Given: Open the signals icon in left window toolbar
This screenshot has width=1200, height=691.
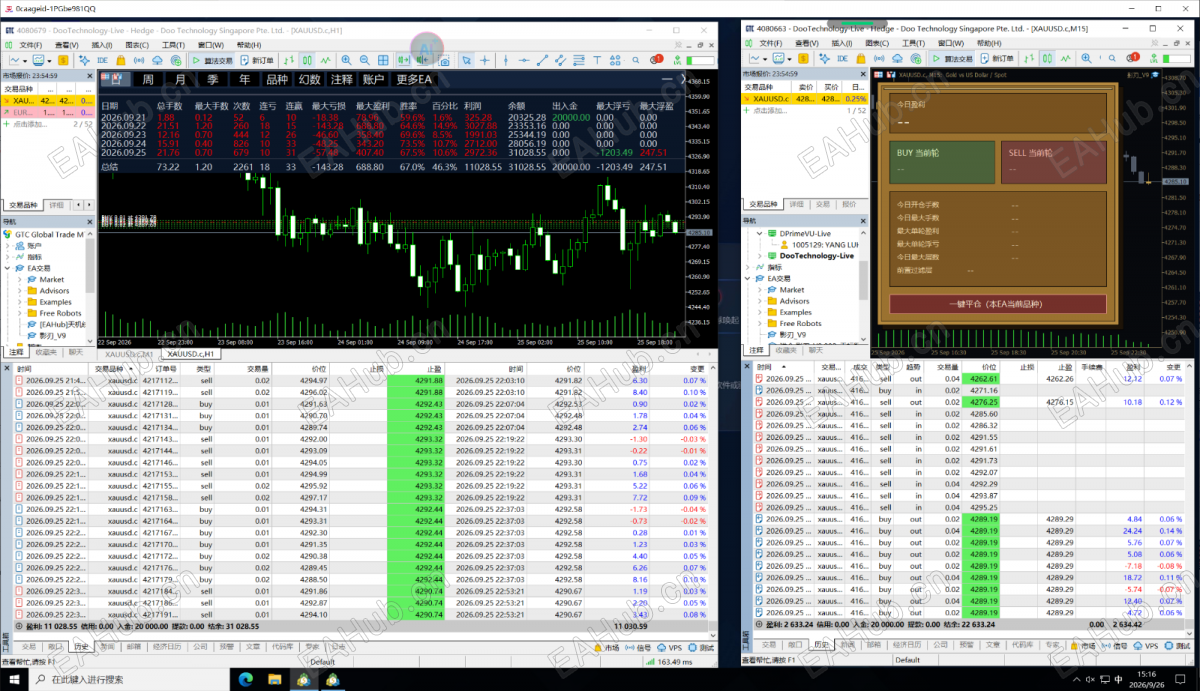Looking at the screenshot, I should pos(139,60).
